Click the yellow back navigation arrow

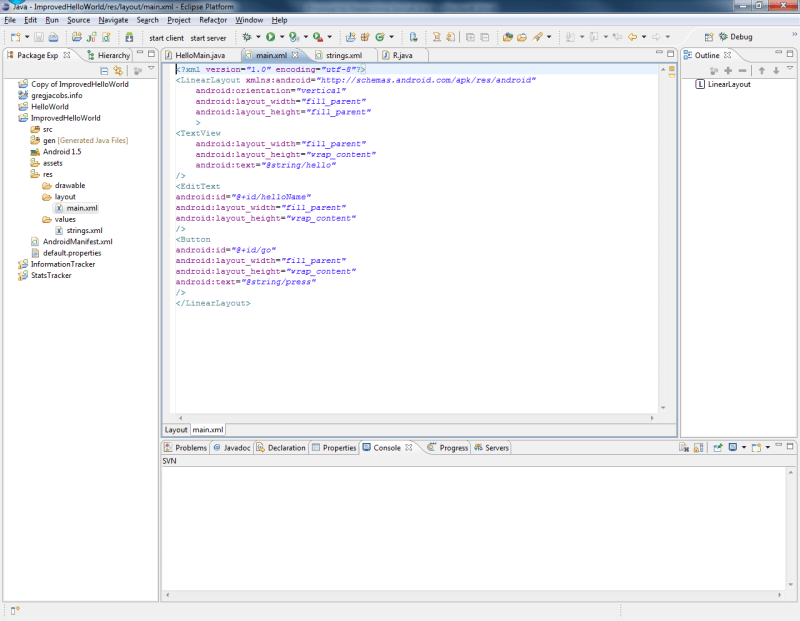(632, 37)
